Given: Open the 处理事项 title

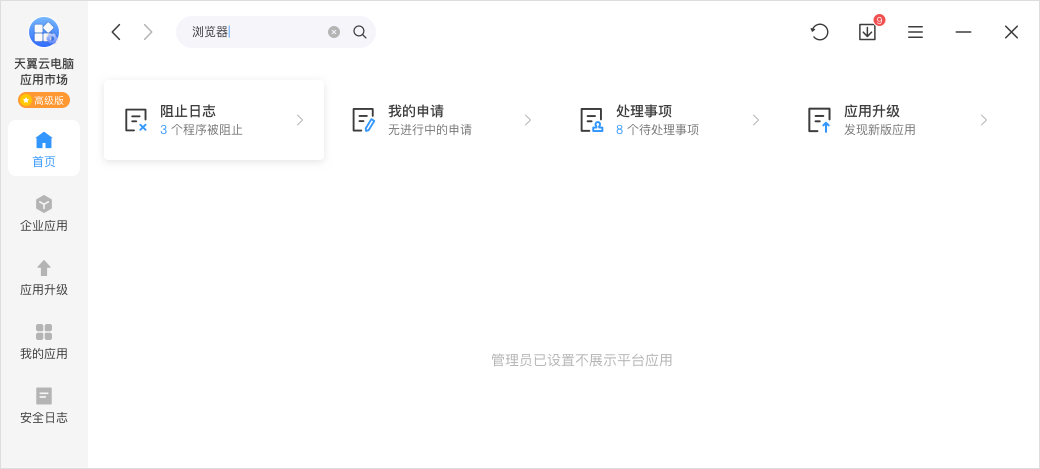Looking at the screenshot, I should point(644,111).
